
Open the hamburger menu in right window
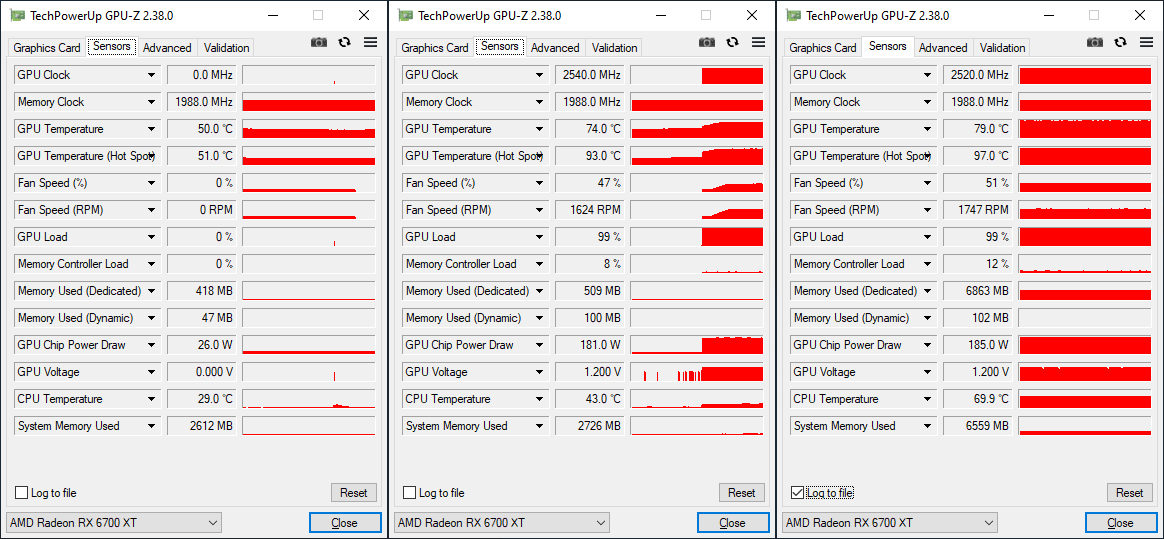point(1147,42)
